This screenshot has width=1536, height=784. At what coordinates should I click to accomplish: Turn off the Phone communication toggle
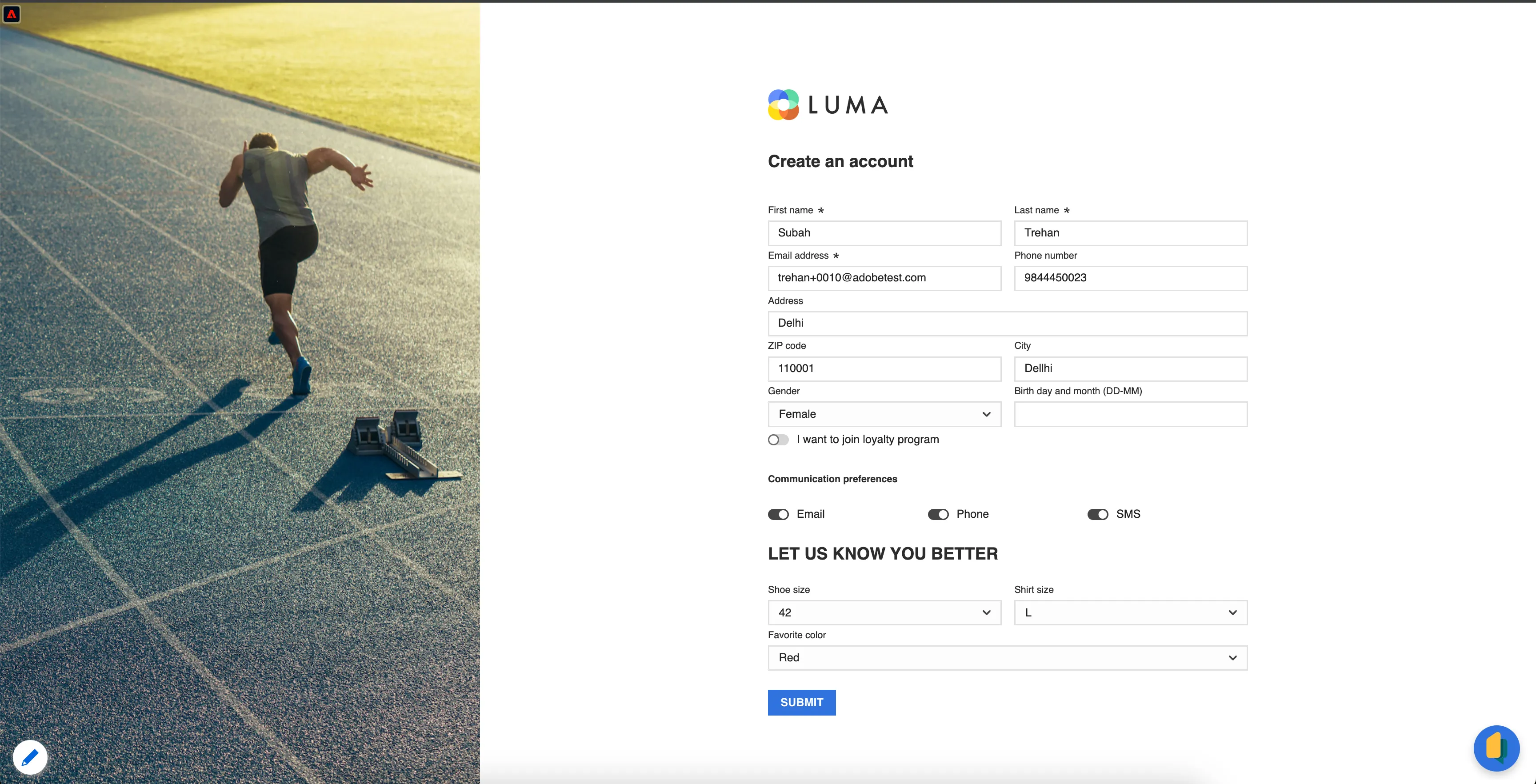coord(938,514)
